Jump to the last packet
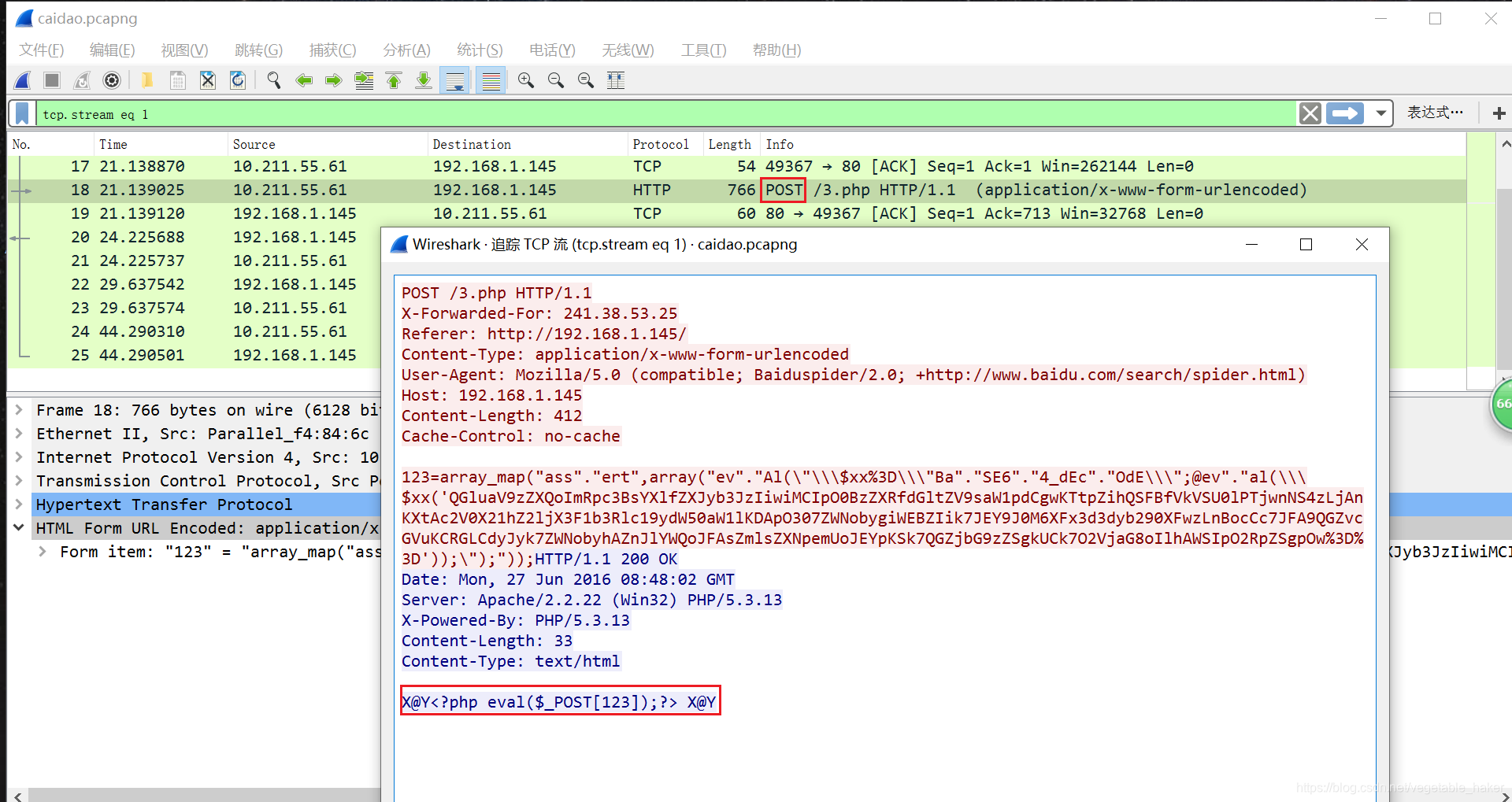 424,80
